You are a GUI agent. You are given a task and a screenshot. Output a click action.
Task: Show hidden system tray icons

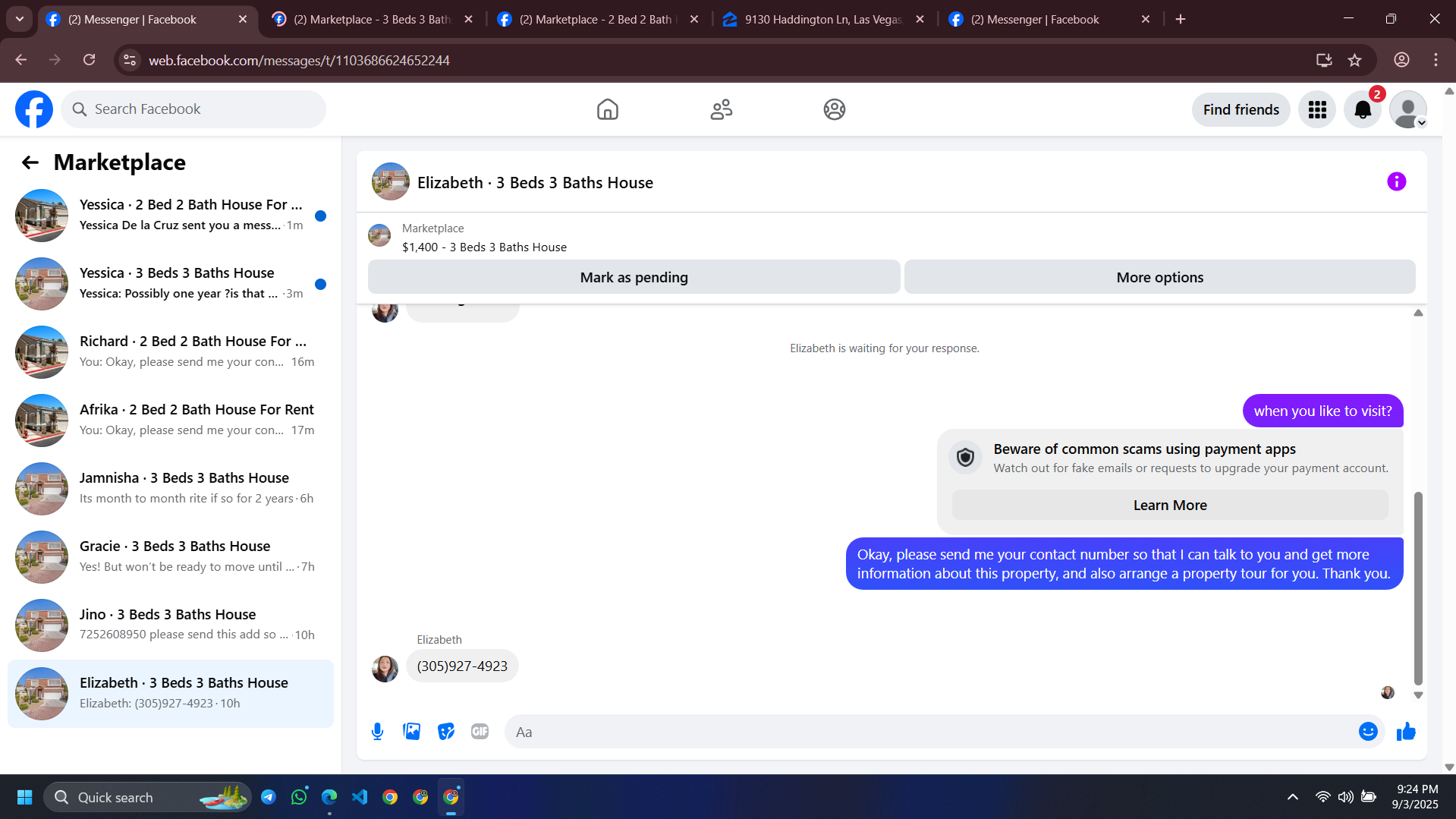(1293, 797)
